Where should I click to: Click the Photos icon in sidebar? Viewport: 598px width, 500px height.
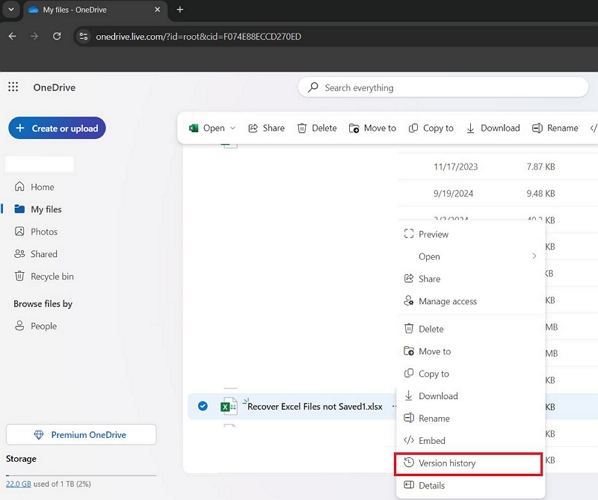click(19, 232)
